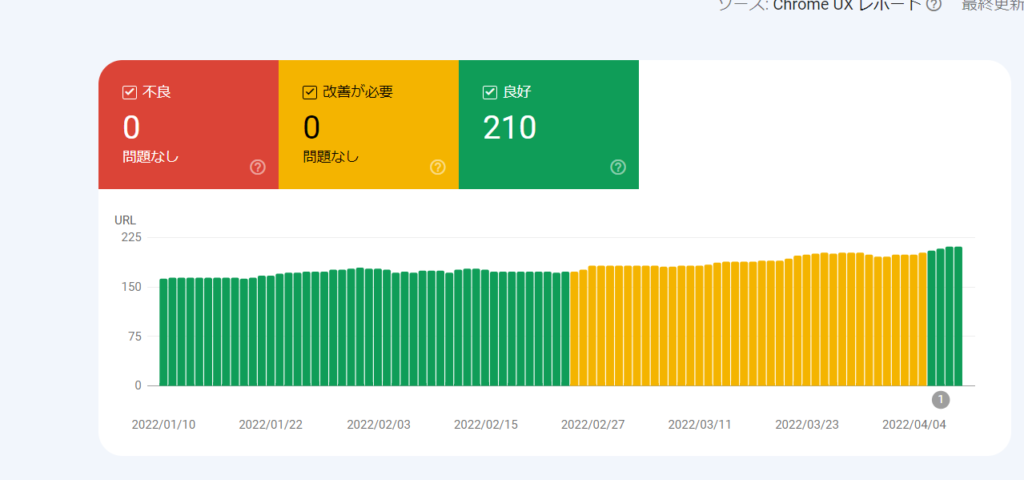This screenshot has width=1024, height=480.
Task: Click the URL axis title
Action: click(x=125, y=220)
